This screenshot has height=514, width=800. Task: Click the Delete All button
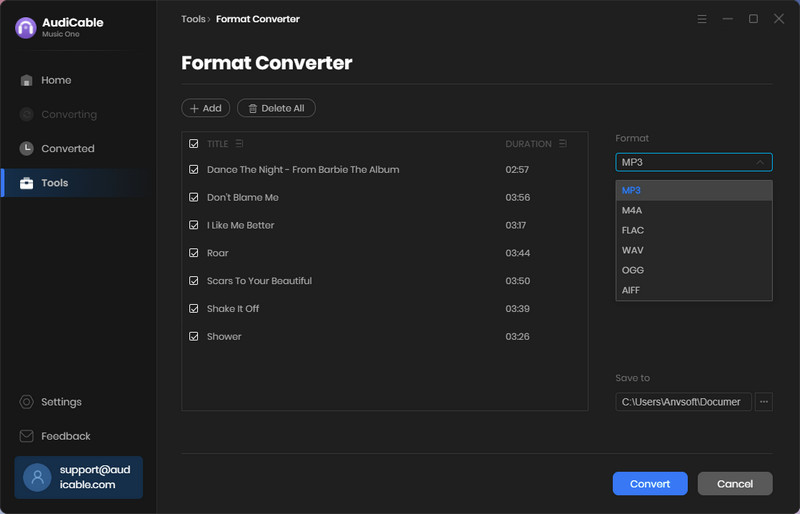(276, 108)
